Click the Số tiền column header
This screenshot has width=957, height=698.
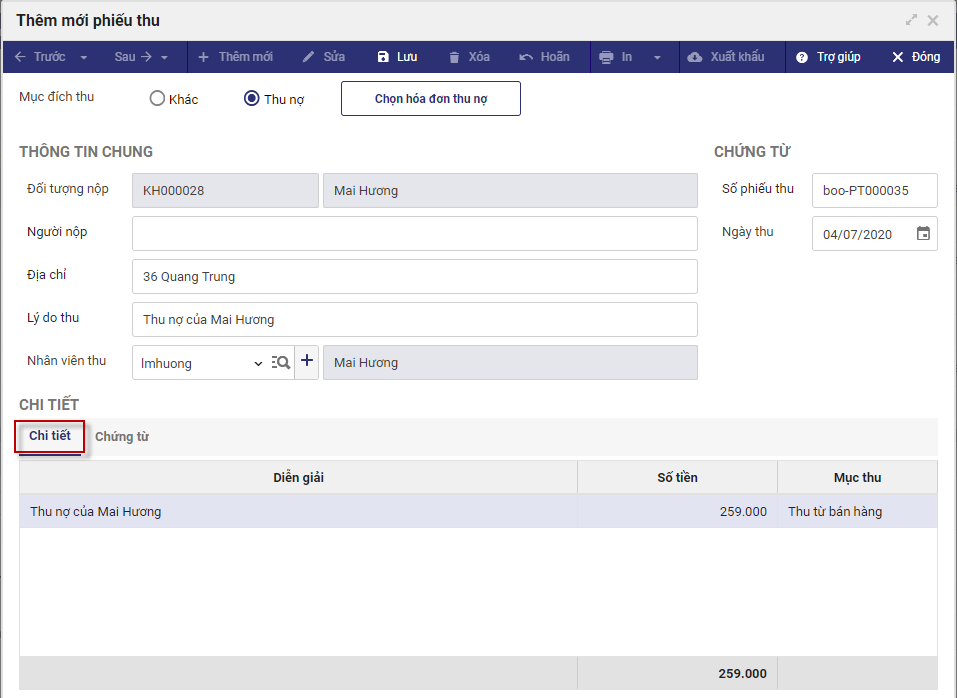tap(677, 477)
